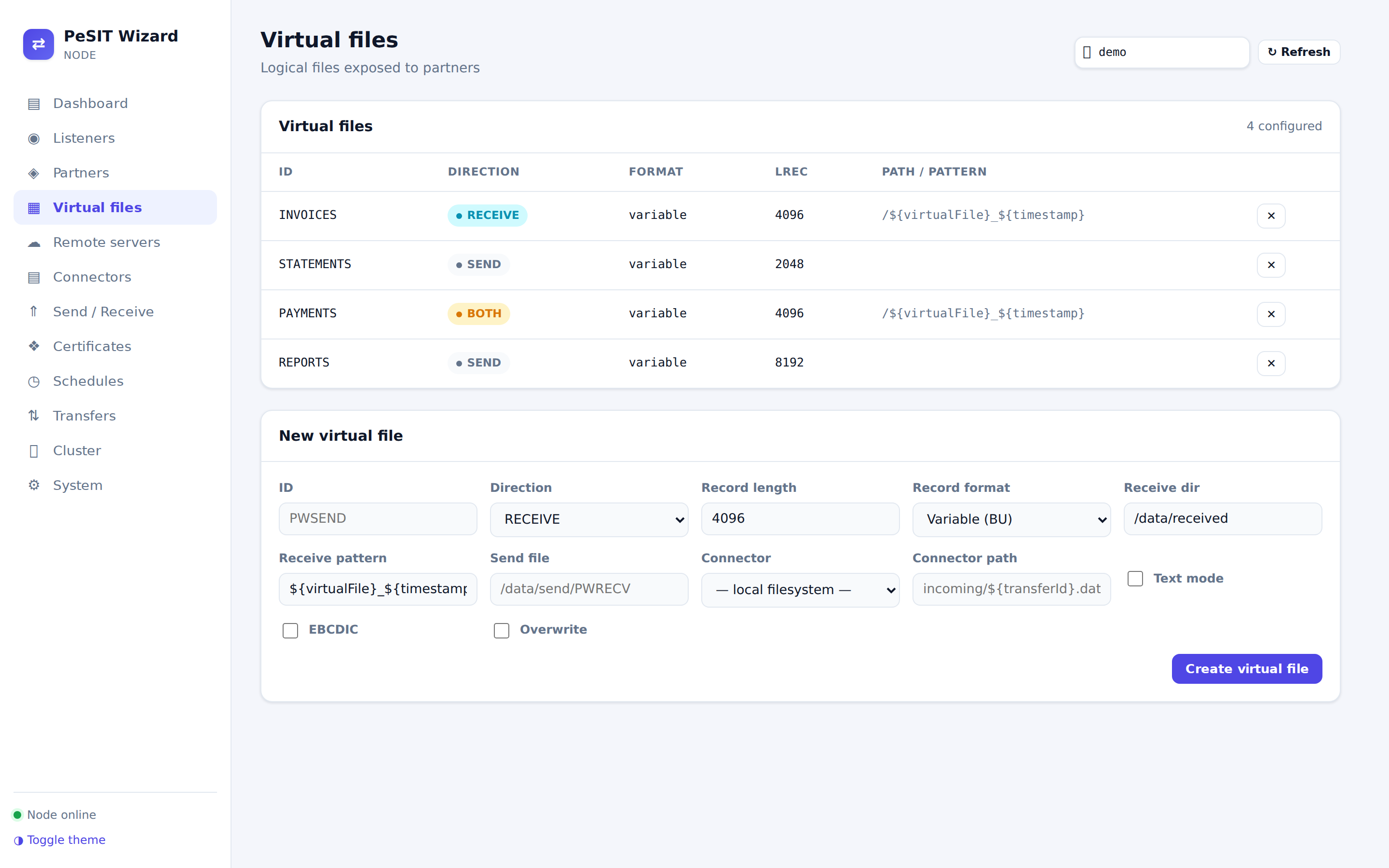1389x868 pixels.
Task: Open Certificates page
Action: click(x=115, y=347)
